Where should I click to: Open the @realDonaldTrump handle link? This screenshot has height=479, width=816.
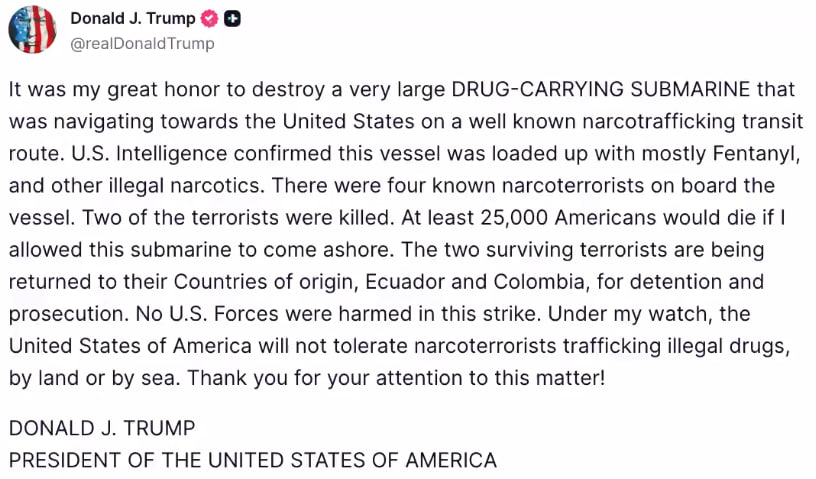click(x=142, y=43)
